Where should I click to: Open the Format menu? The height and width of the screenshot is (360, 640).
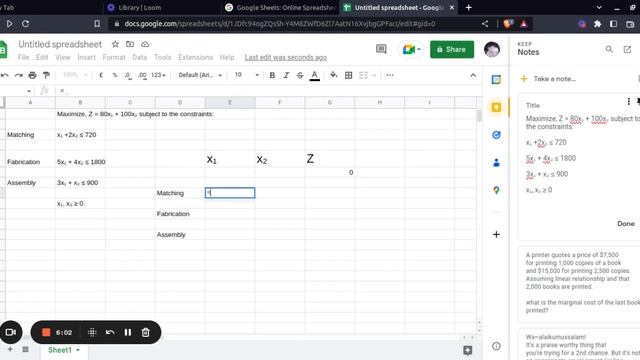(114, 57)
